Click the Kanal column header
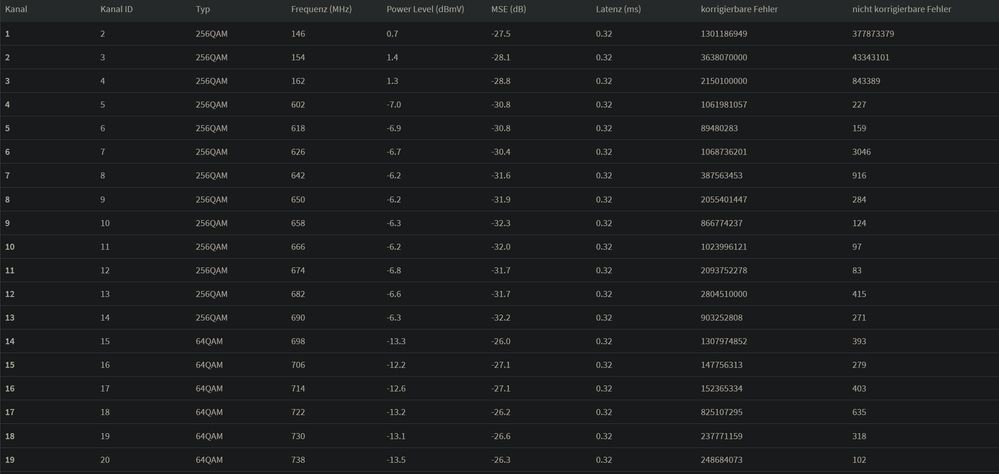This screenshot has width=999, height=474. pos(16,9)
